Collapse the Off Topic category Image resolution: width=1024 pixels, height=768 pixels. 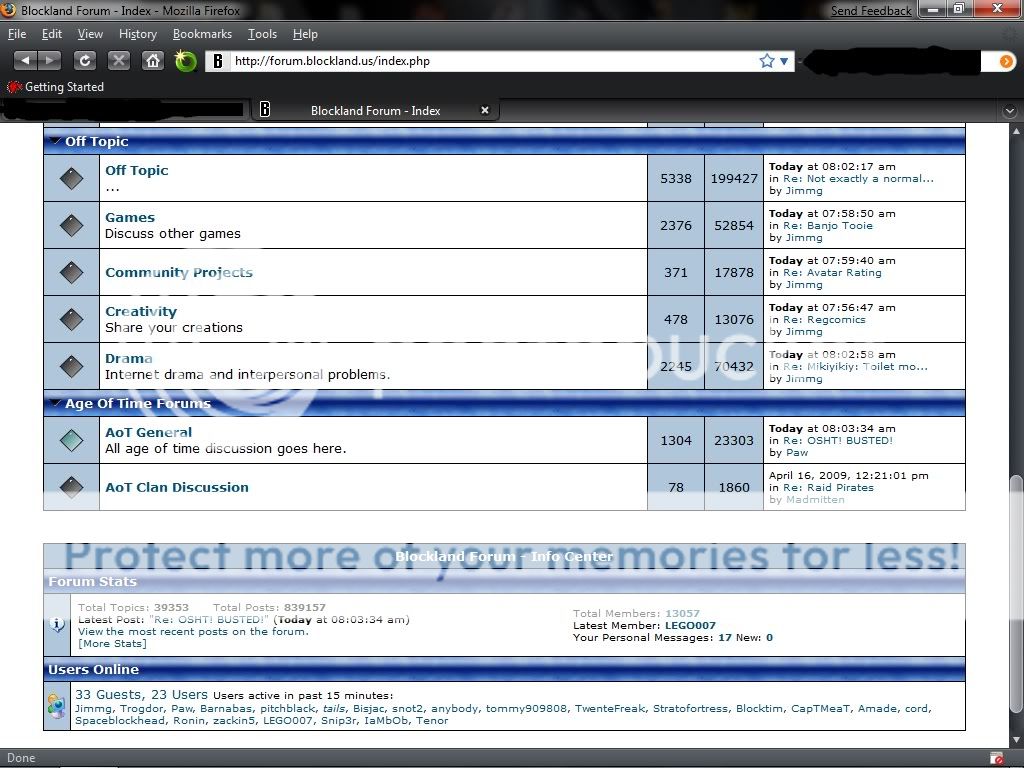56,140
